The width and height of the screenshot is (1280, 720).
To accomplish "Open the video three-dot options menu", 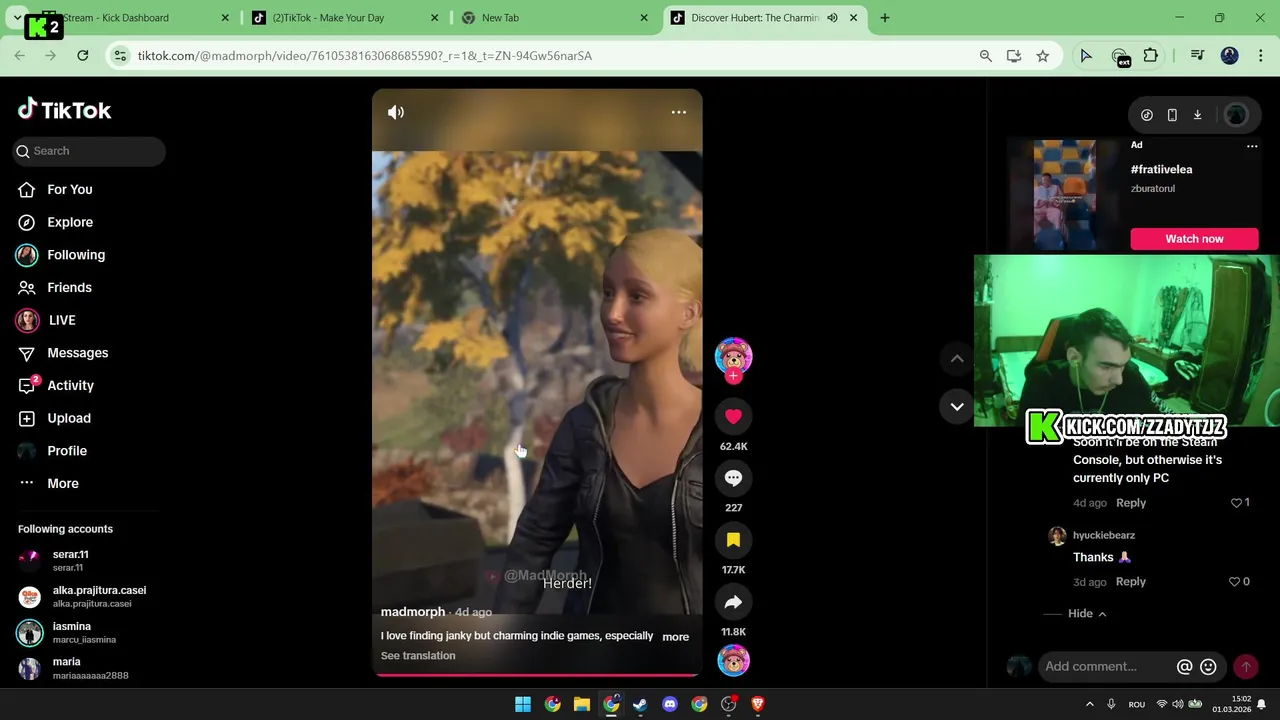I will [x=679, y=112].
